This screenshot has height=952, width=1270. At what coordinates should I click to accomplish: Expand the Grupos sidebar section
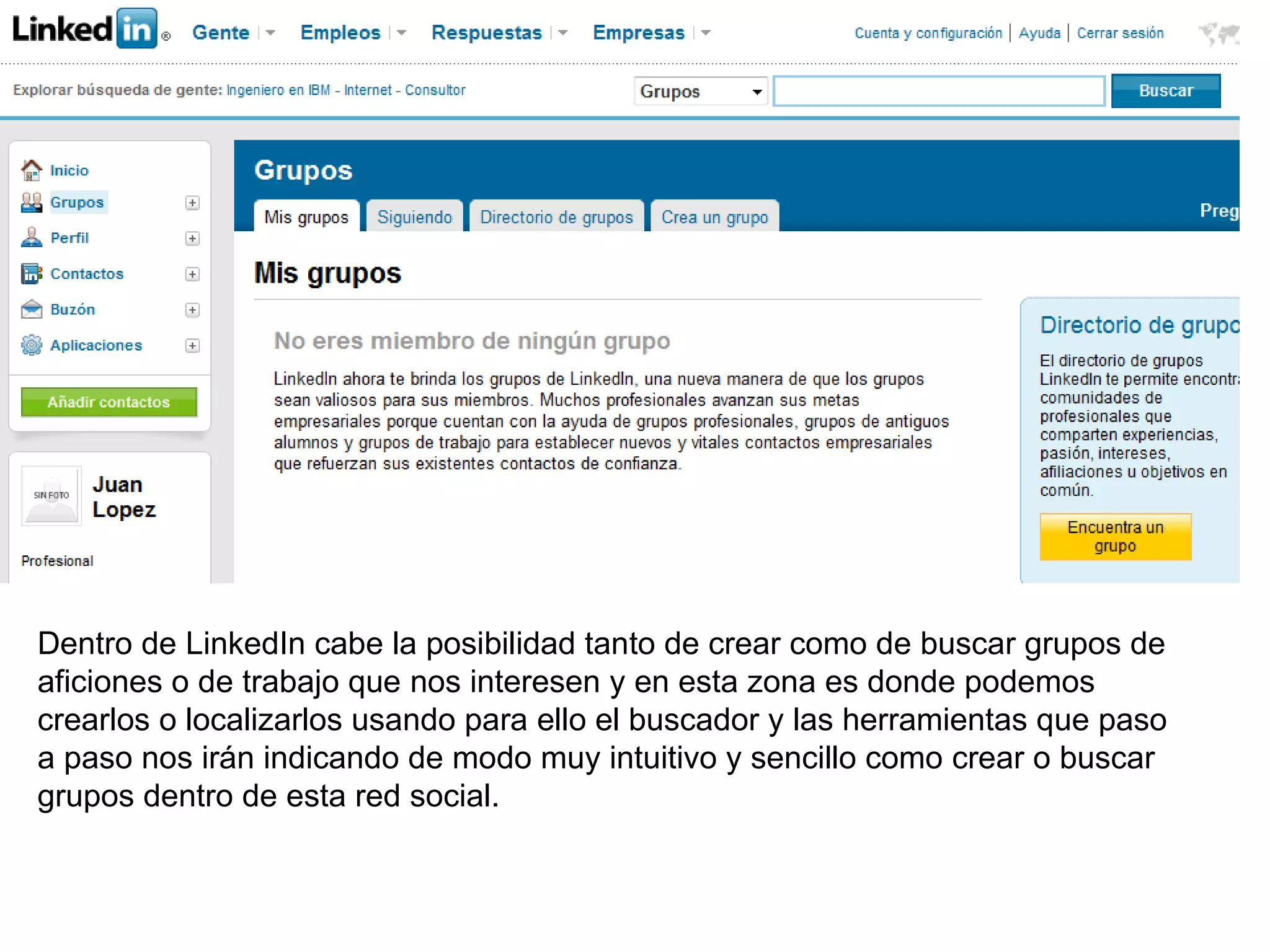pyautogui.click(x=193, y=203)
